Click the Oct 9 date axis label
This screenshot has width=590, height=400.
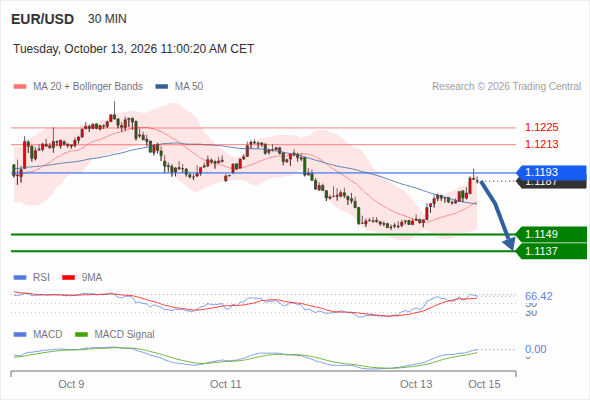71,384
